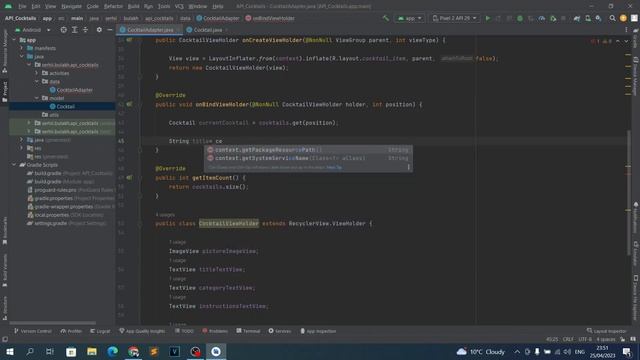Click the Make Project hammer icon
Image resolution: width=640 pixels, height=360 pixels.
coord(385,18)
